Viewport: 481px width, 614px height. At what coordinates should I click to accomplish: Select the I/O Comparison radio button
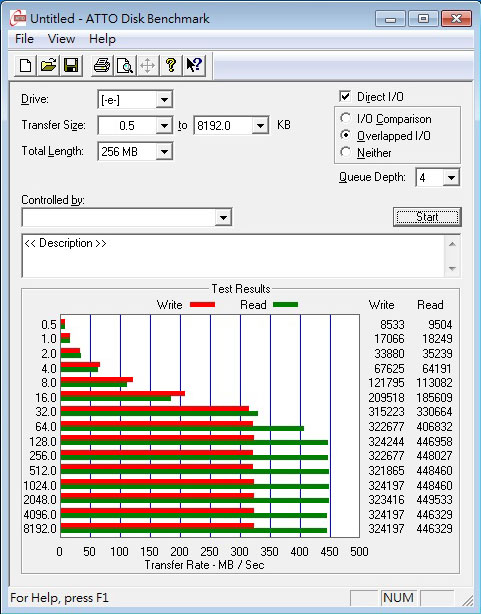point(345,118)
